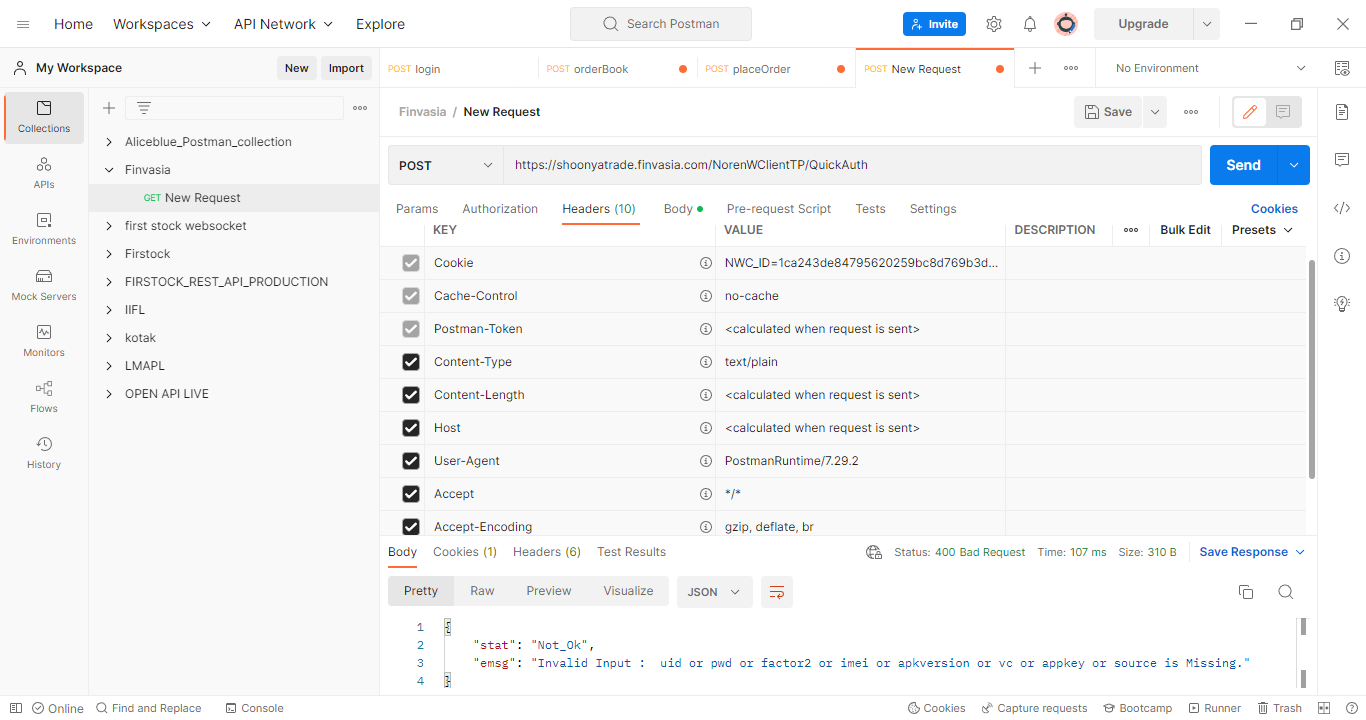This screenshot has width=1366, height=720.
Task: Open the hamburger menu icon
Action: pos(23,24)
